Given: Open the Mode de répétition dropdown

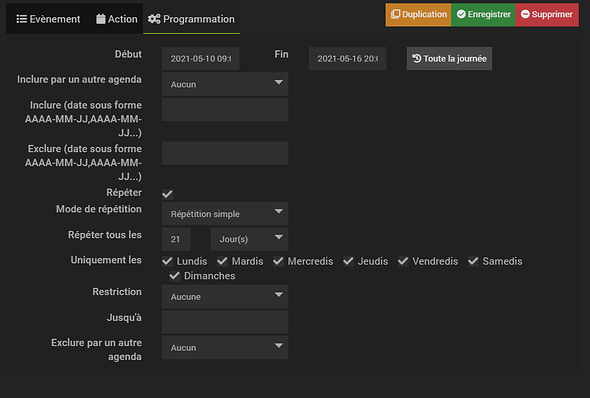Looking at the screenshot, I should tap(225, 214).
